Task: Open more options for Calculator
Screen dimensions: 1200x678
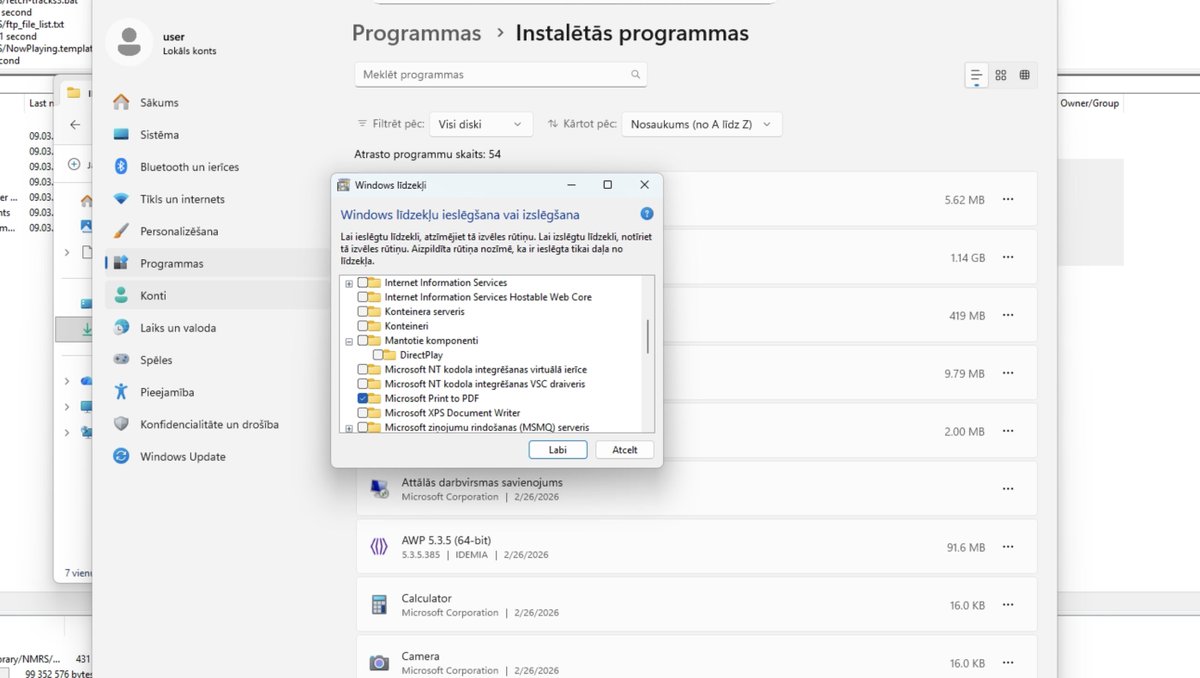Action: 1008,605
